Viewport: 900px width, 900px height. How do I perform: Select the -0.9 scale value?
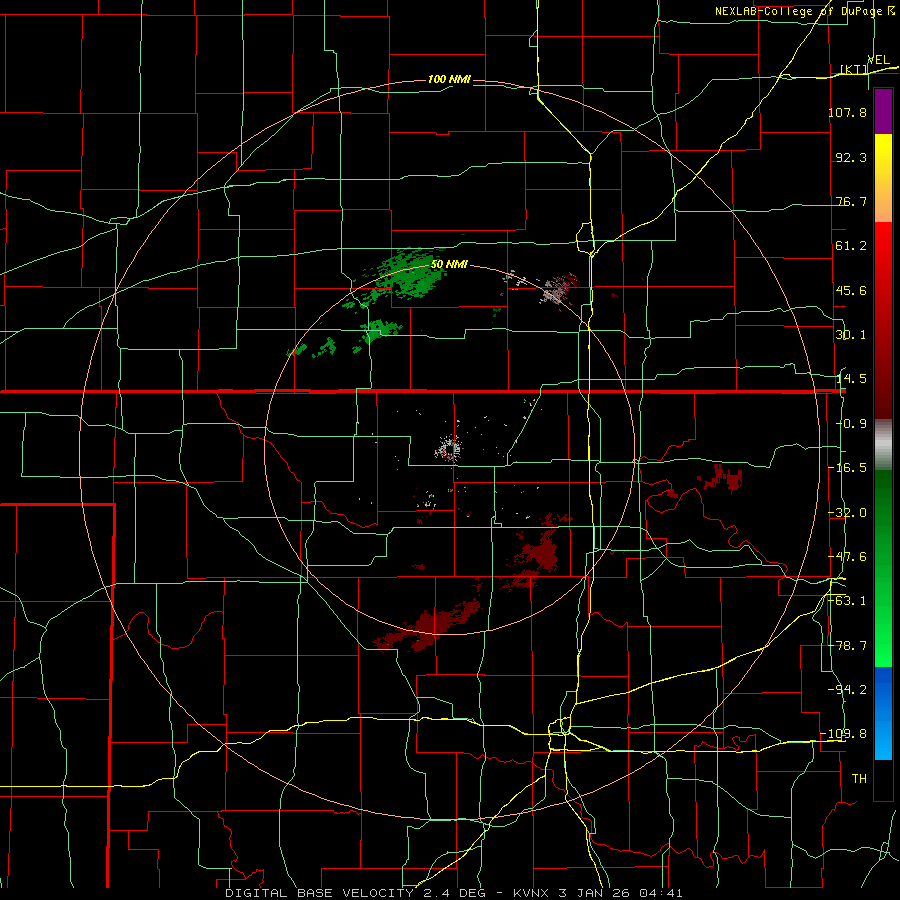tap(851, 424)
